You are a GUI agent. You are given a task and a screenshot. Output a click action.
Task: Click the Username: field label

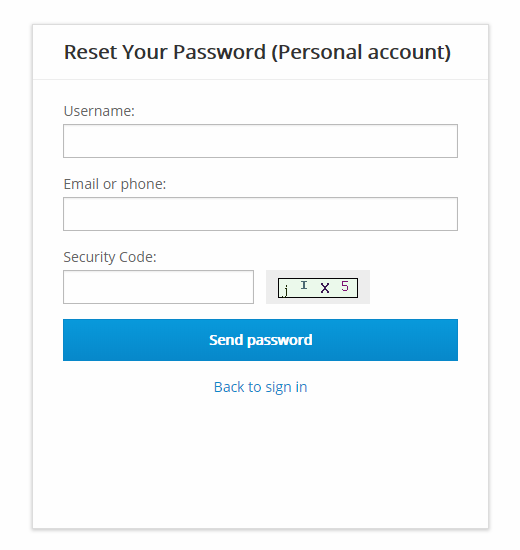click(99, 111)
